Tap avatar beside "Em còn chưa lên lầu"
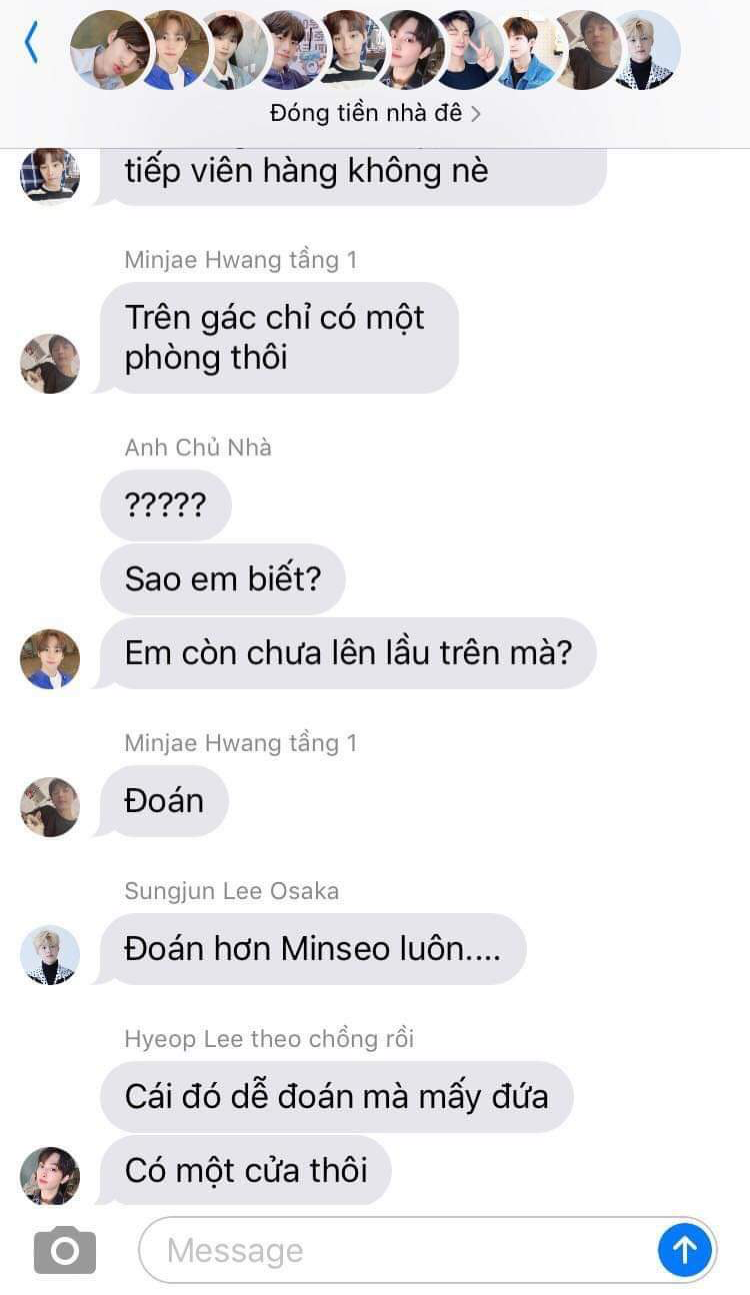 50,659
